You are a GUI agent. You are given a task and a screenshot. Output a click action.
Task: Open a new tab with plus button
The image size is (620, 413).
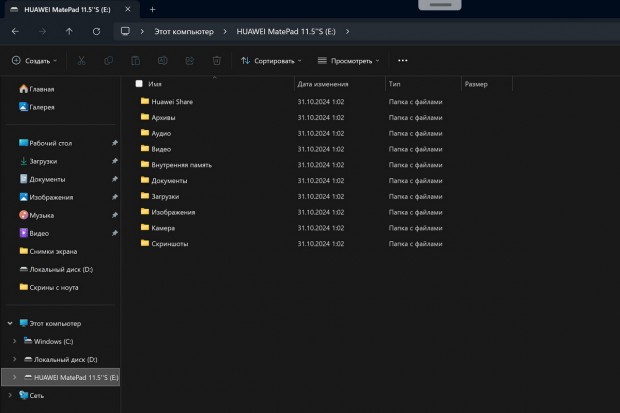152,9
